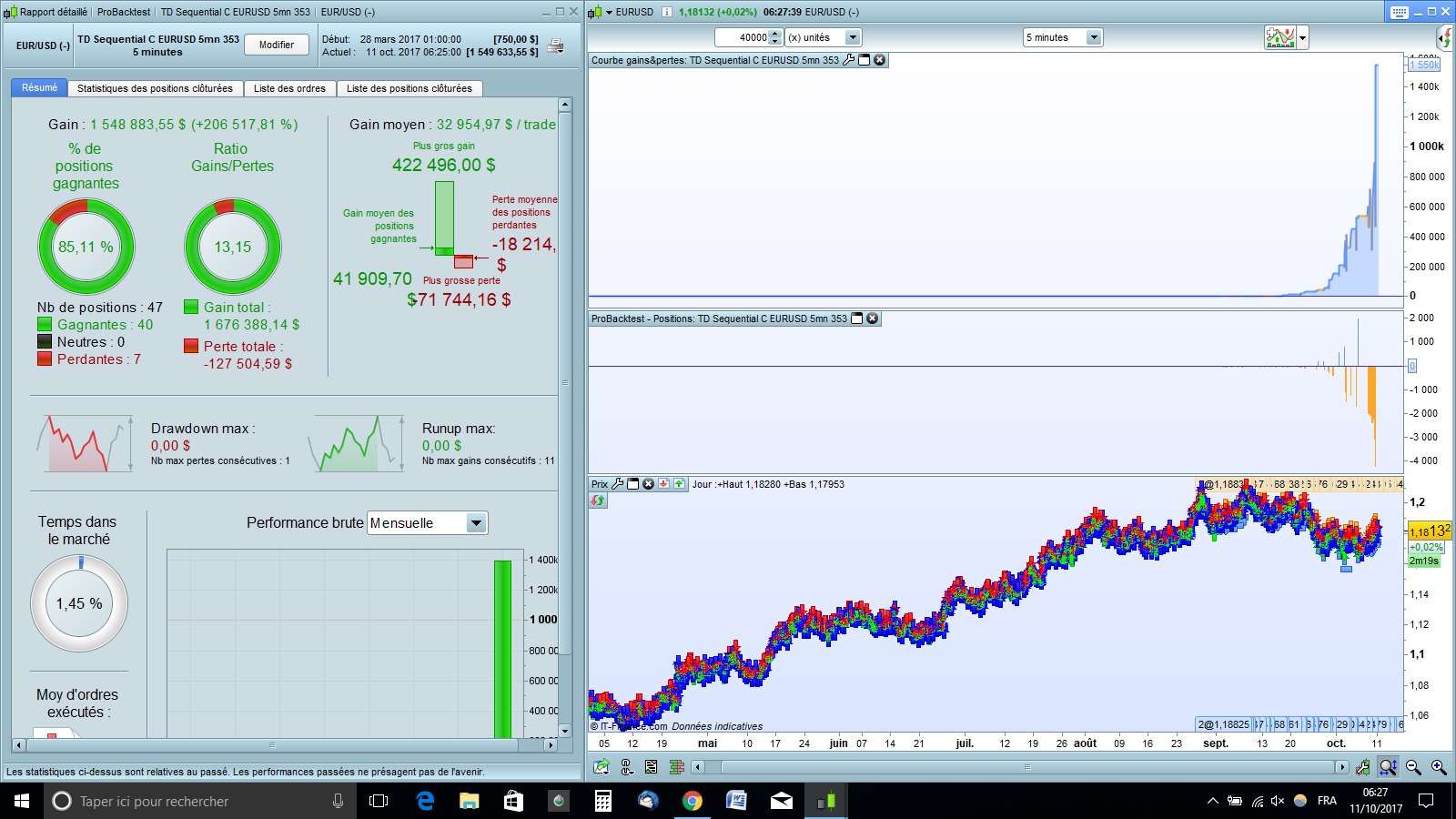Toggle the zoom-fit magnifier tool

pyautogui.click(x=1388, y=767)
